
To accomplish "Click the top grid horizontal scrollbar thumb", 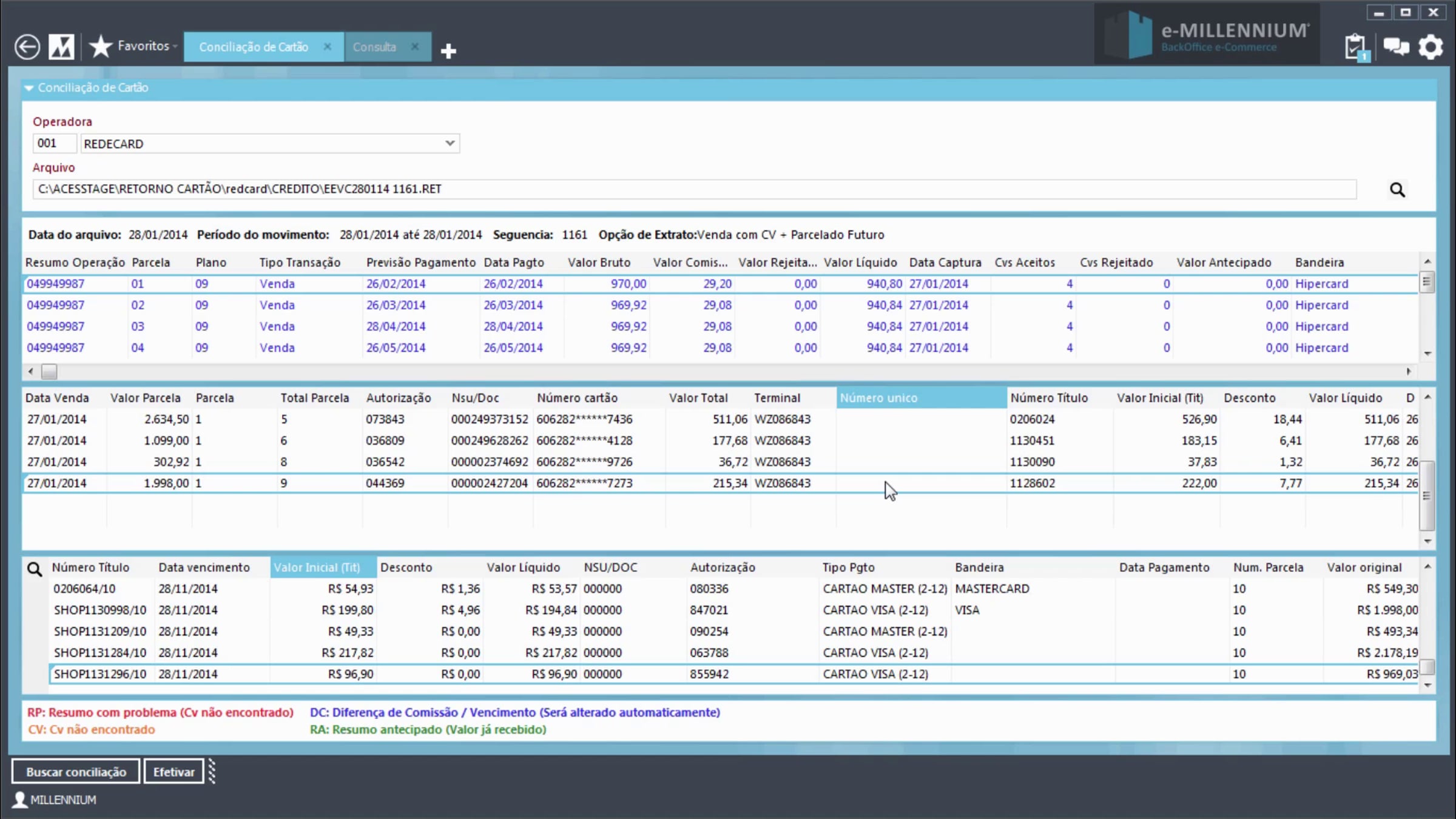I will pyautogui.click(x=49, y=371).
